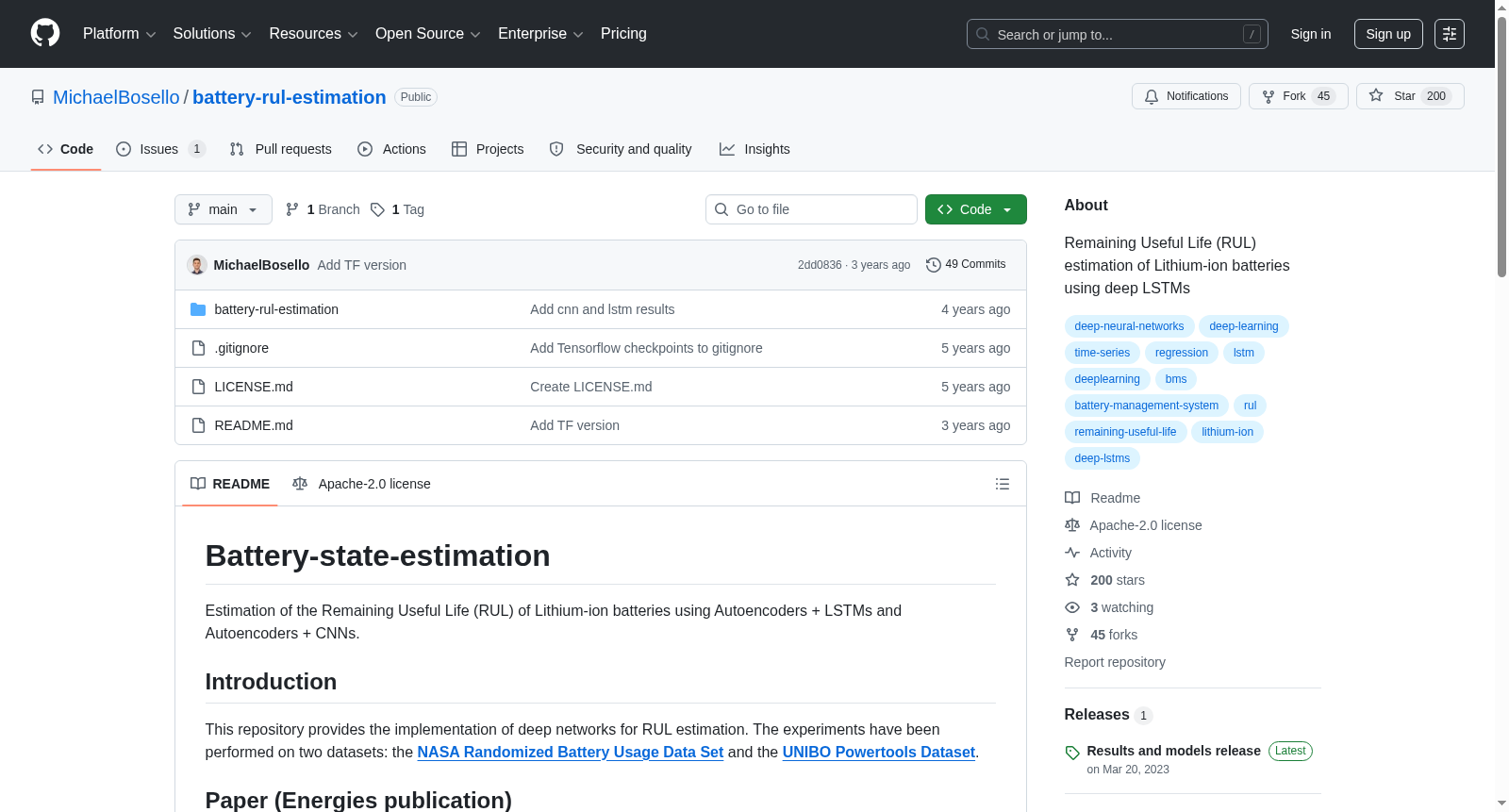Open the deep-lstms topic tag
The image size is (1509, 812).
click(x=1102, y=458)
